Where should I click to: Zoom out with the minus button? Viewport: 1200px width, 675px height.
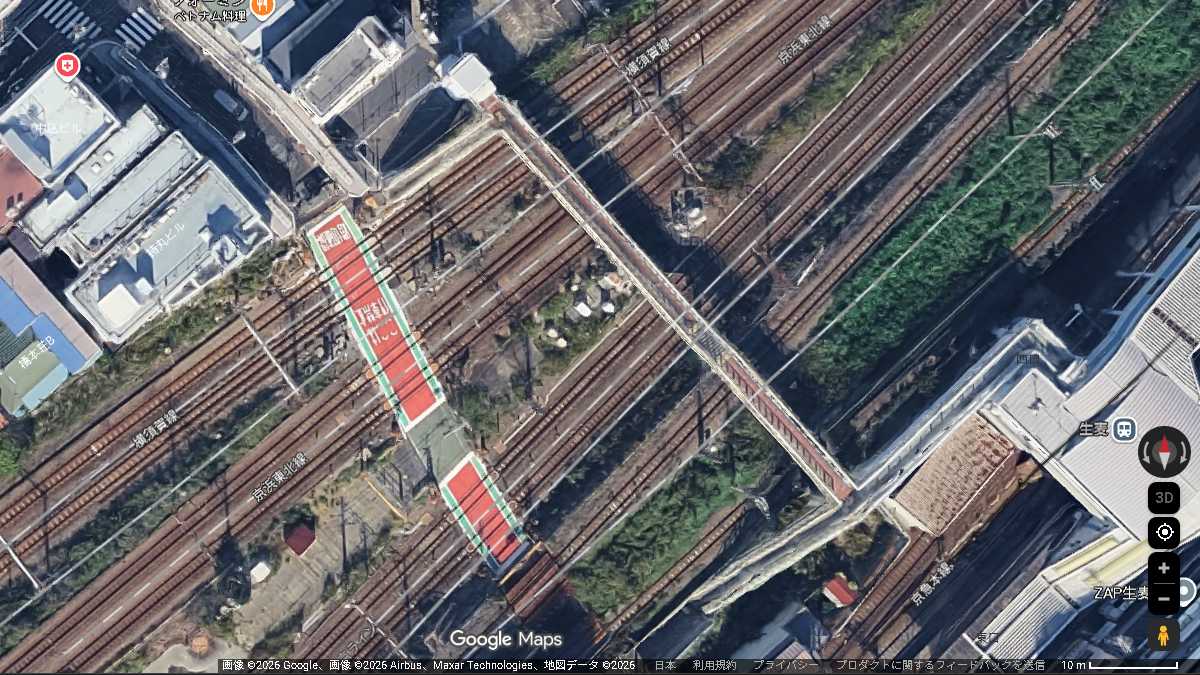(1164, 598)
